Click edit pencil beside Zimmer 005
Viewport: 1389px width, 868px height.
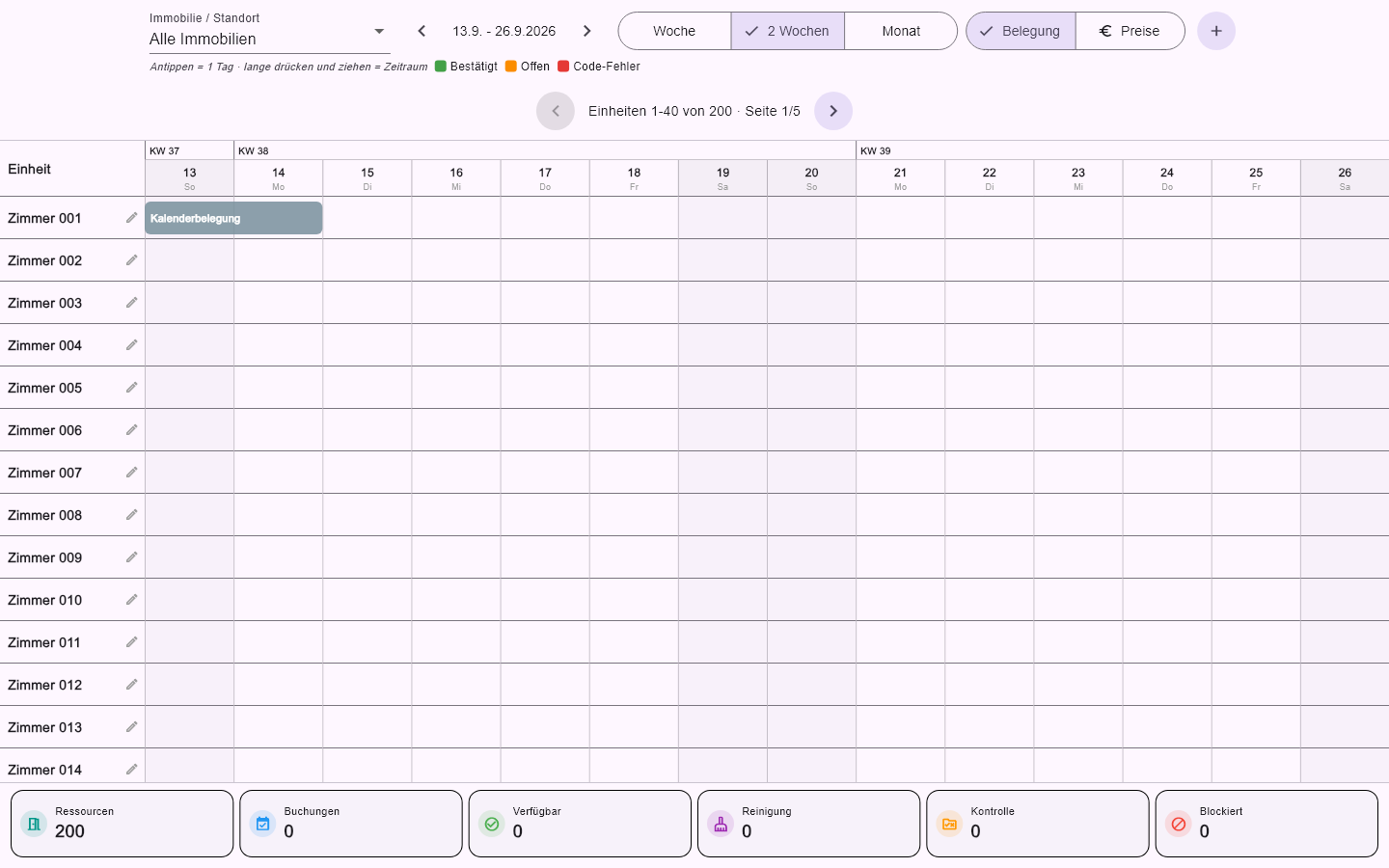pos(131,388)
